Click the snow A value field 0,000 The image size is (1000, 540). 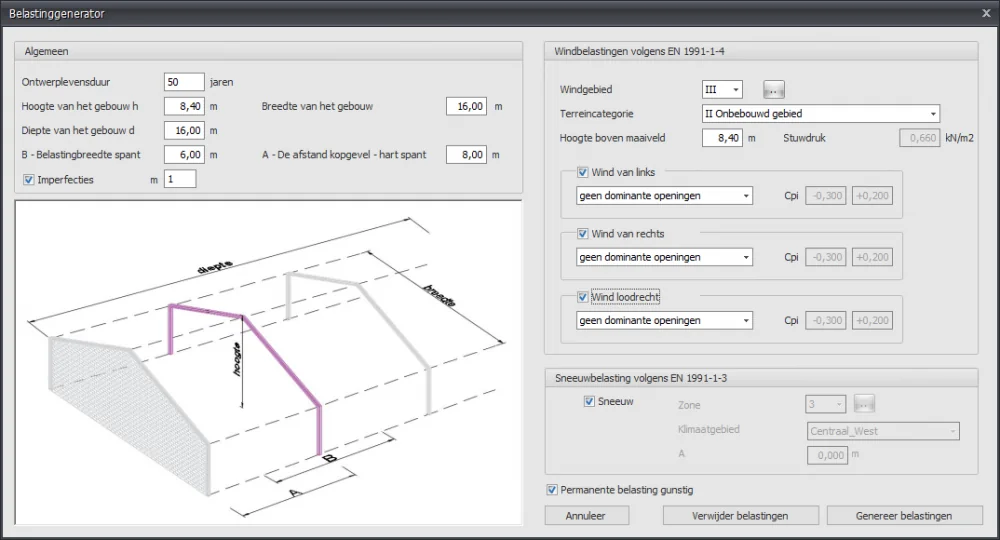pos(828,455)
